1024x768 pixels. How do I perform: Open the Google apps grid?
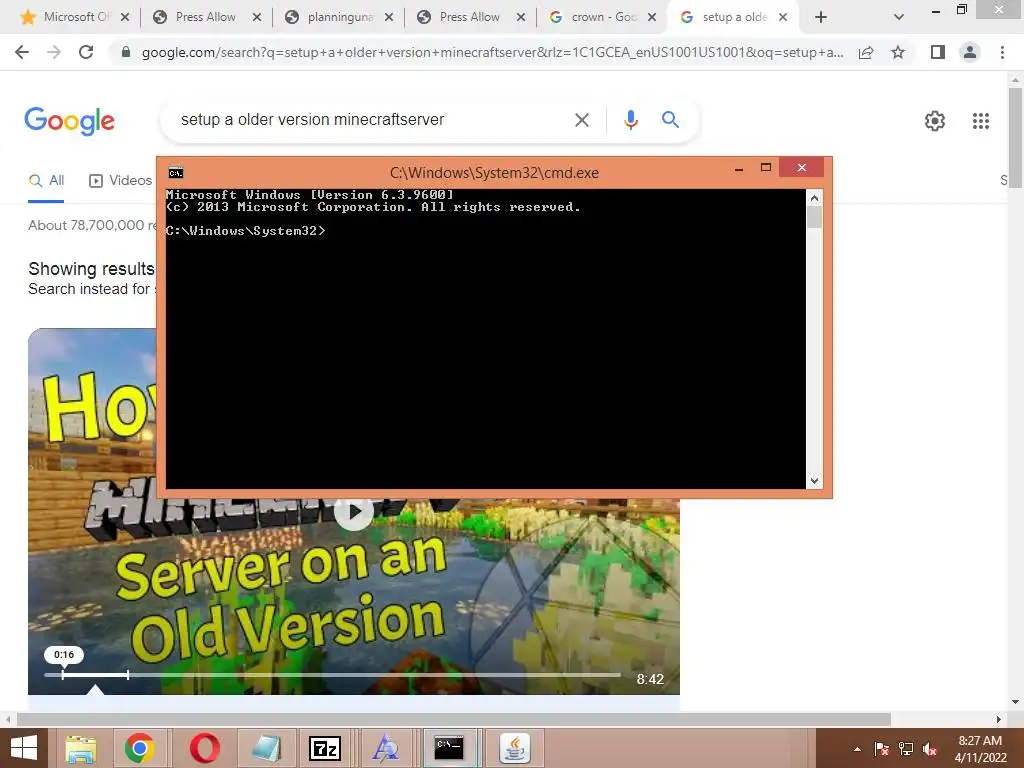point(981,121)
